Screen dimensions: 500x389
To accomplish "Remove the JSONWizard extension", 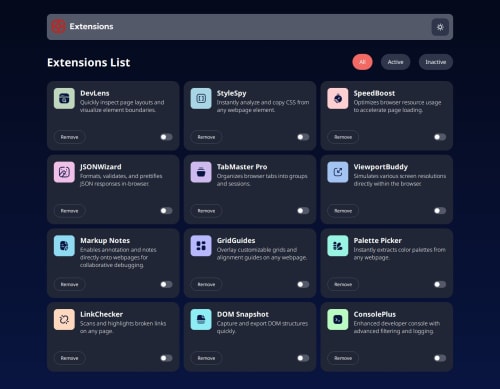I will click(x=69, y=211).
